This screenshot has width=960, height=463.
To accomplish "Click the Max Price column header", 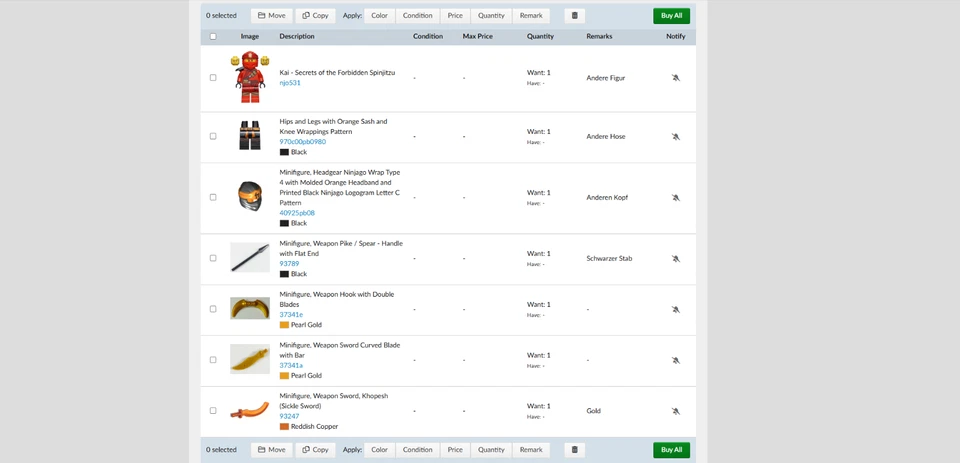I will point(478,36).
